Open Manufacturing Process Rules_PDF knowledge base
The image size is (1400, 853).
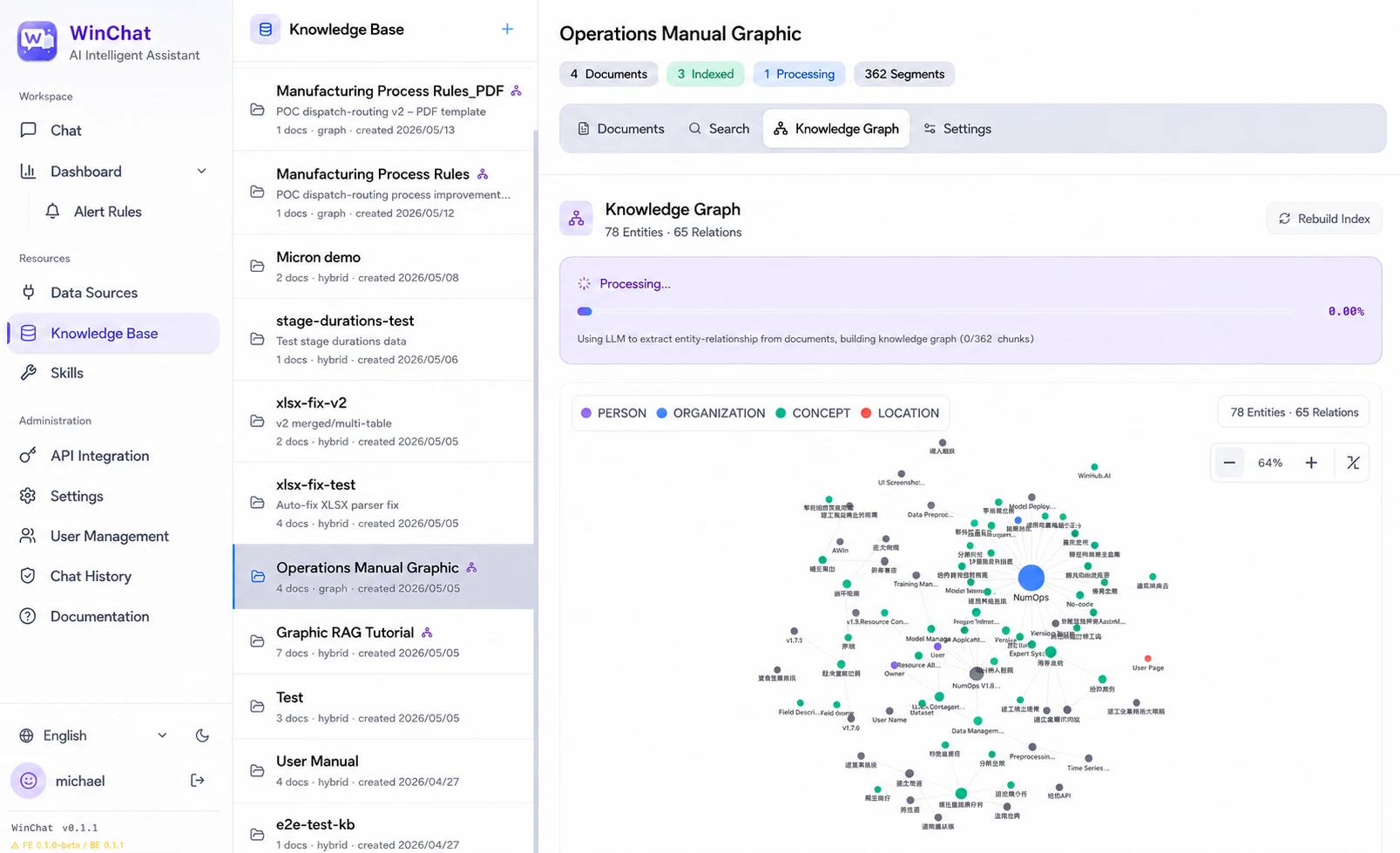[x=384, y=109]
